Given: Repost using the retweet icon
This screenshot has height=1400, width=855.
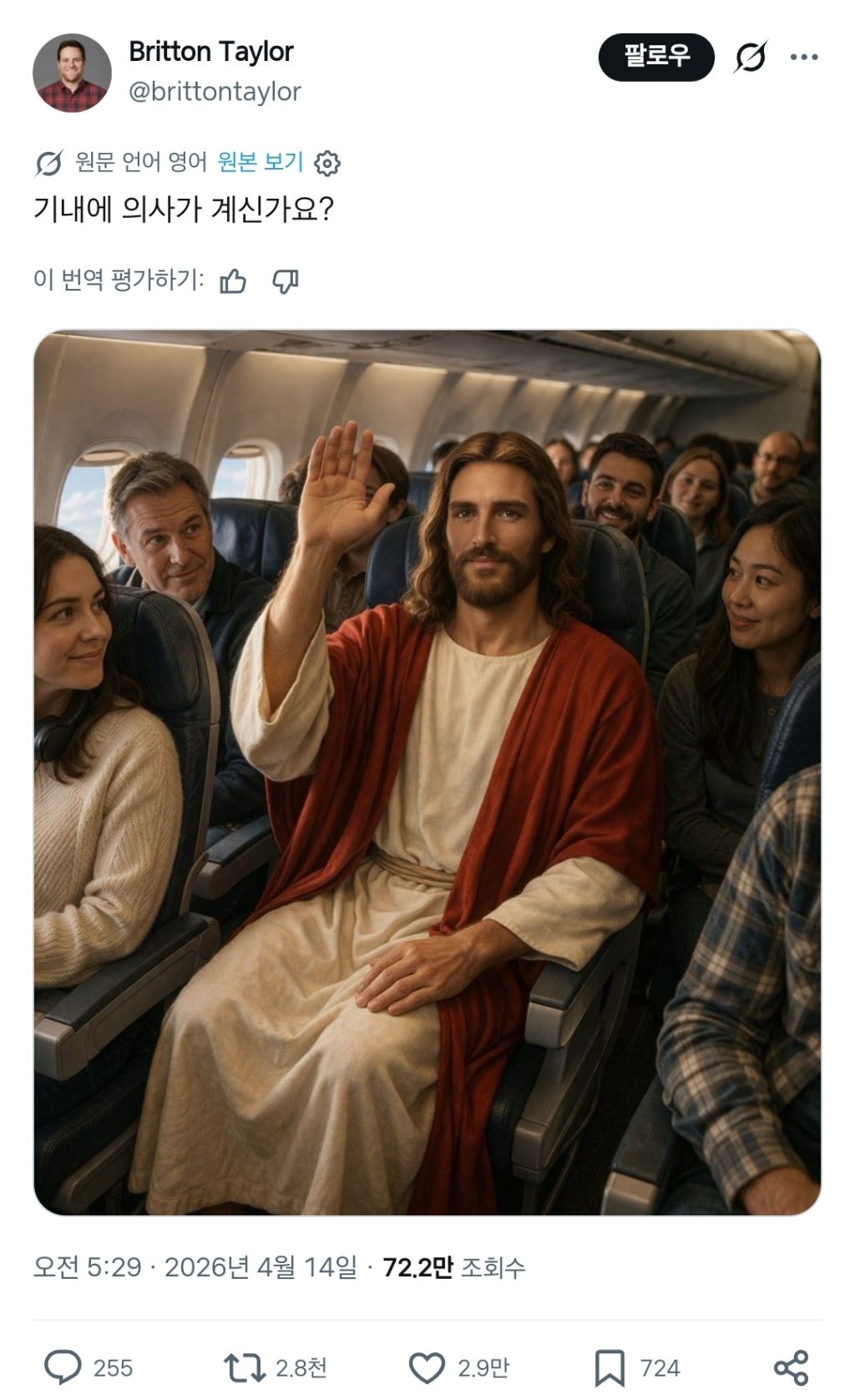Looking at the screenshot, I should coord(245,1368).
